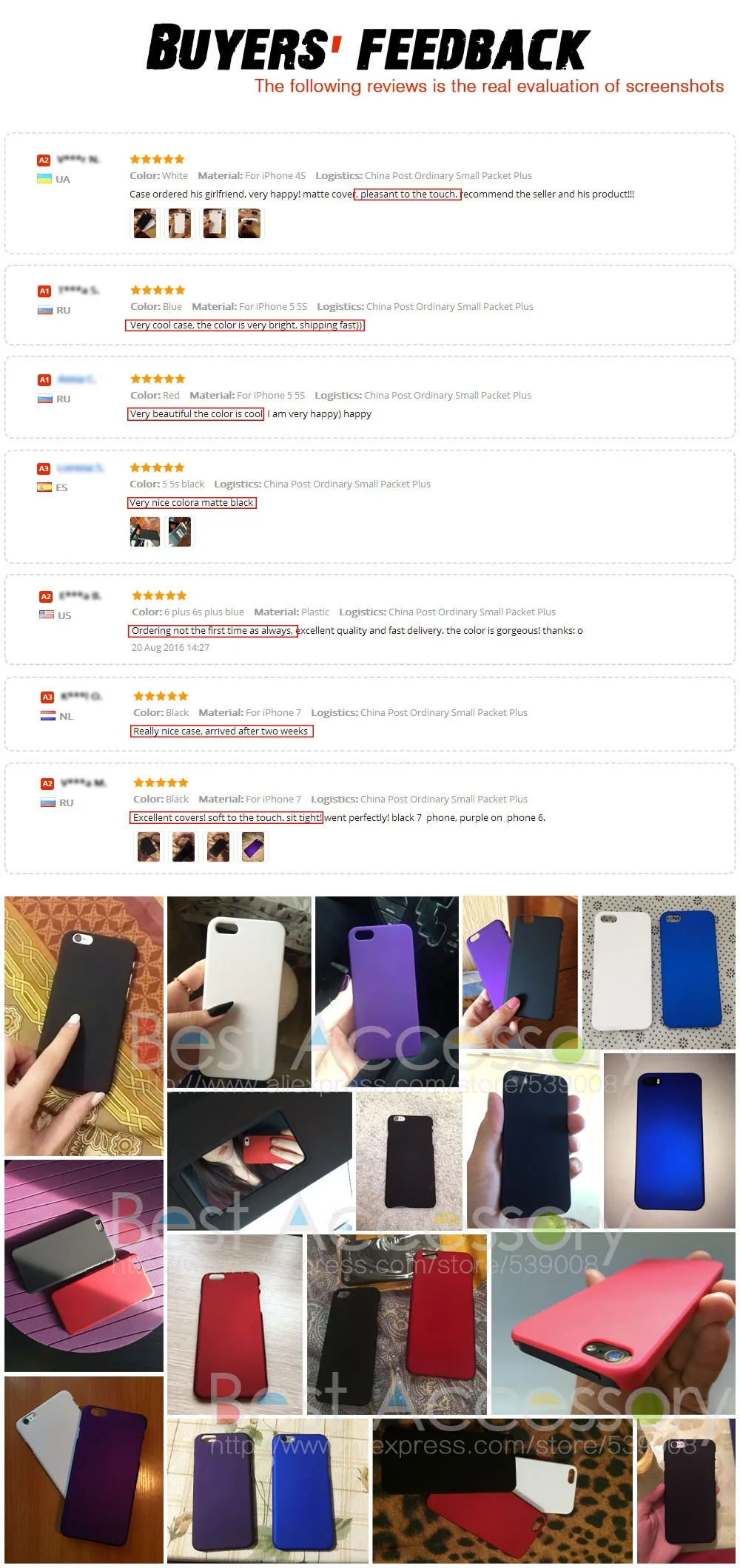Click the Spain flag icon beside ES
Screen dimensions: 740x1568
pyautogui.click(x=44, y=487)
